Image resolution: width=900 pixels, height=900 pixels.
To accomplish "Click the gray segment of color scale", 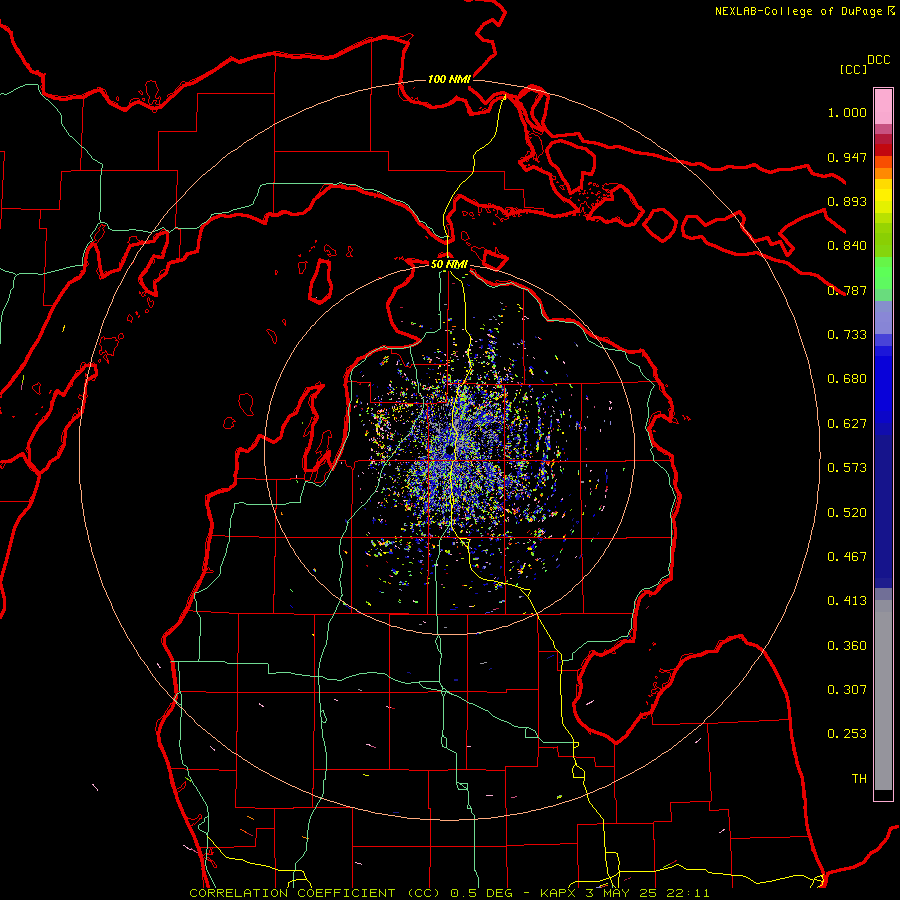I will pos(883,695).
